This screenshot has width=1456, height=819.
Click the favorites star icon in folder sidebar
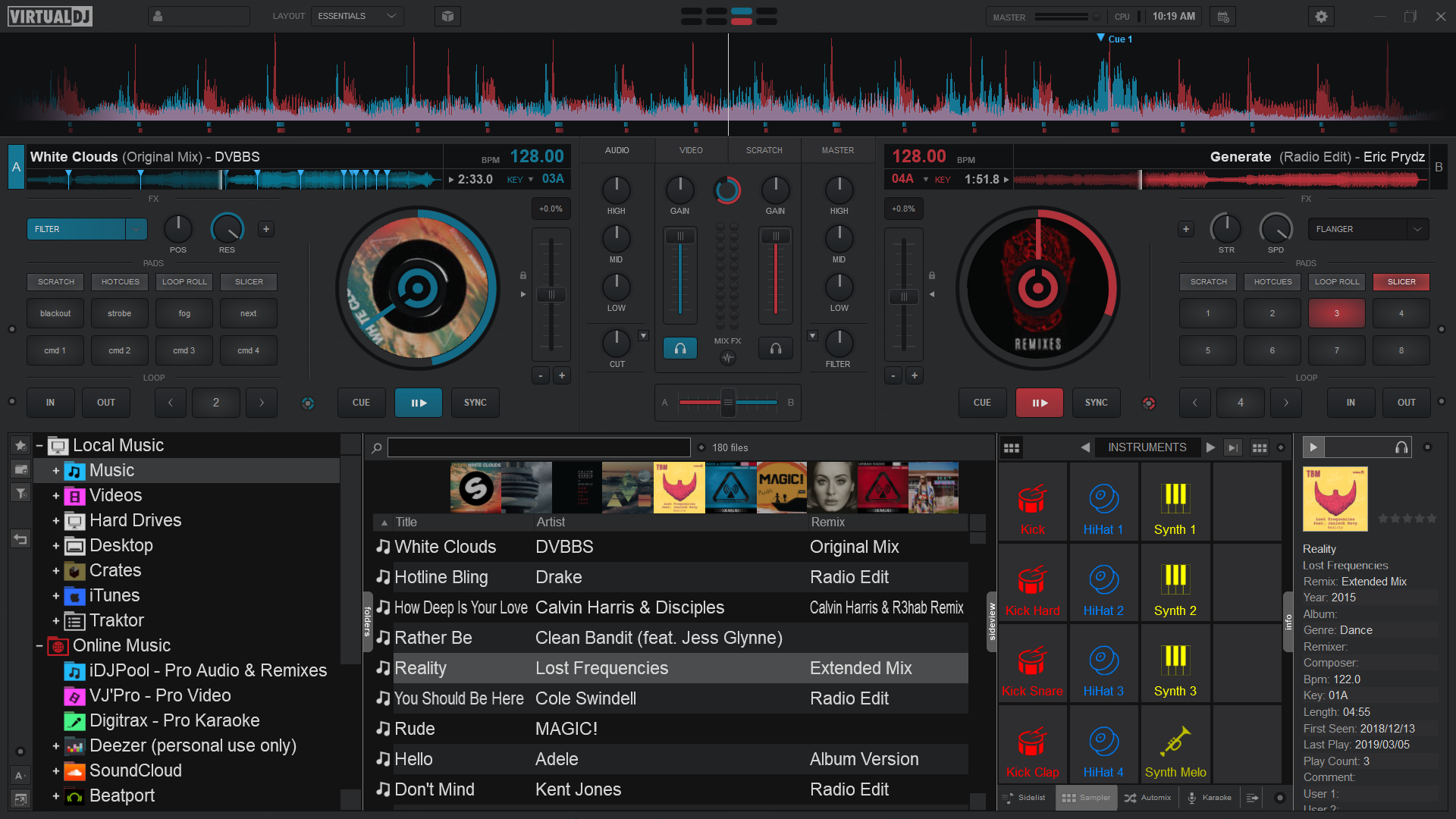(20, 445)
